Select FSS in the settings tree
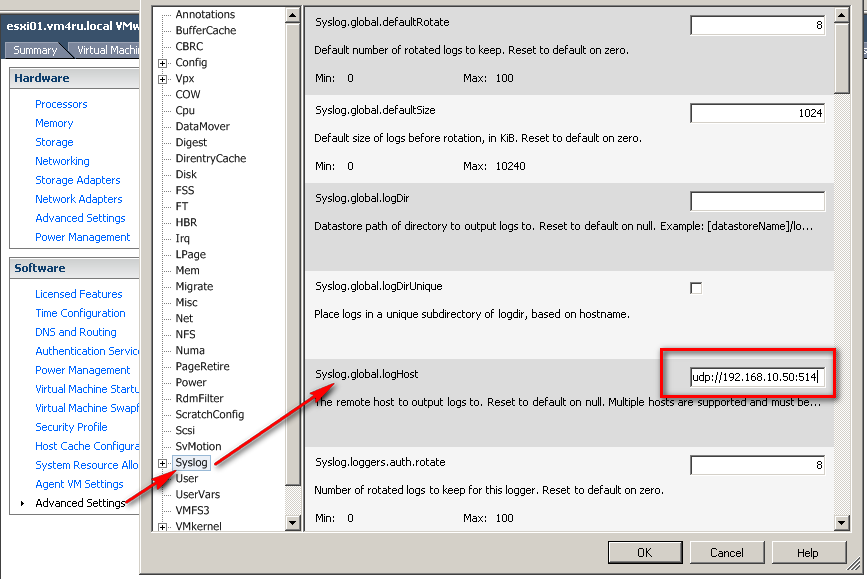The image size is (867, 579). tap(185, 191)
